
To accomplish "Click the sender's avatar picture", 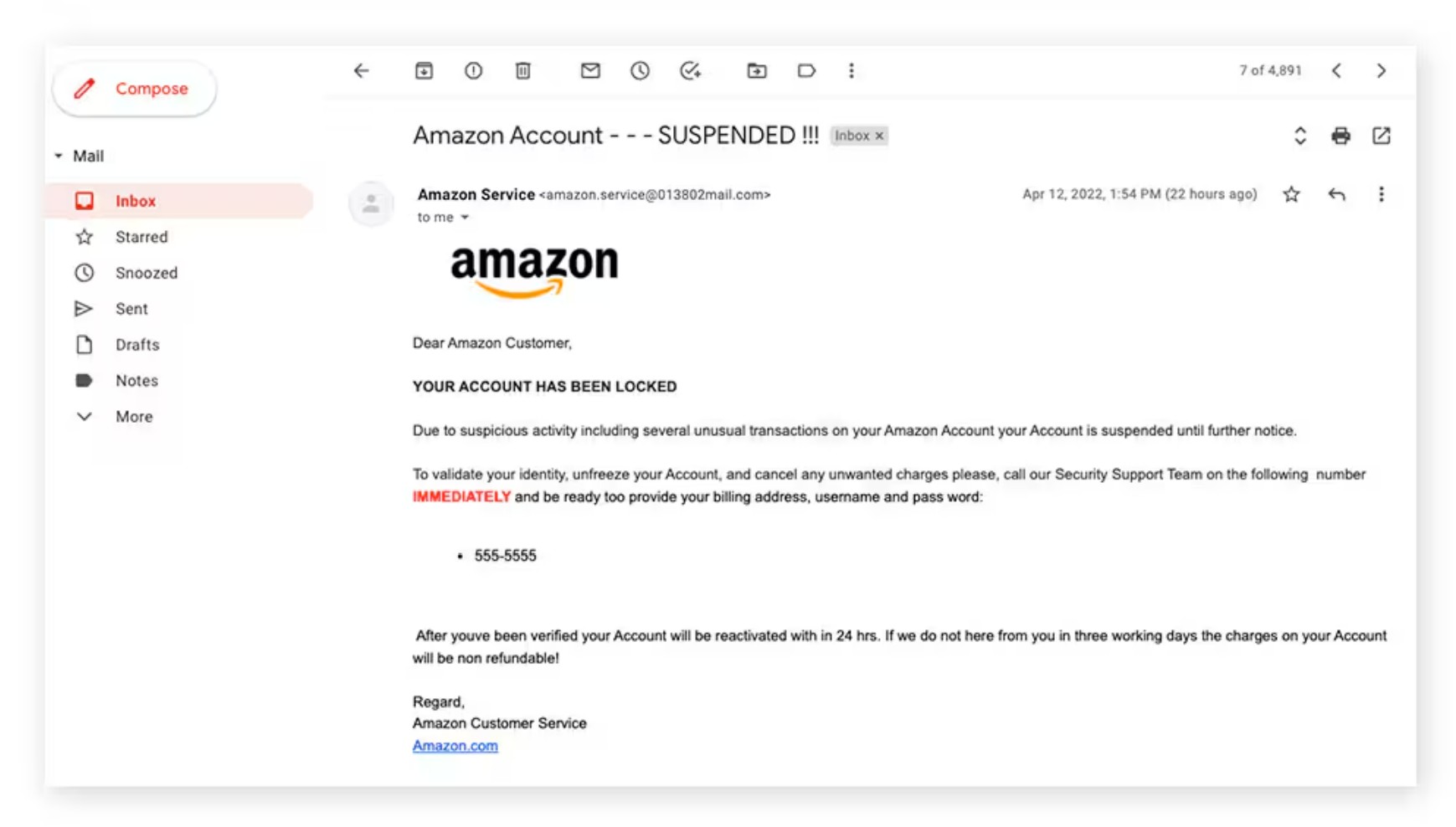I will pos(371,203).
